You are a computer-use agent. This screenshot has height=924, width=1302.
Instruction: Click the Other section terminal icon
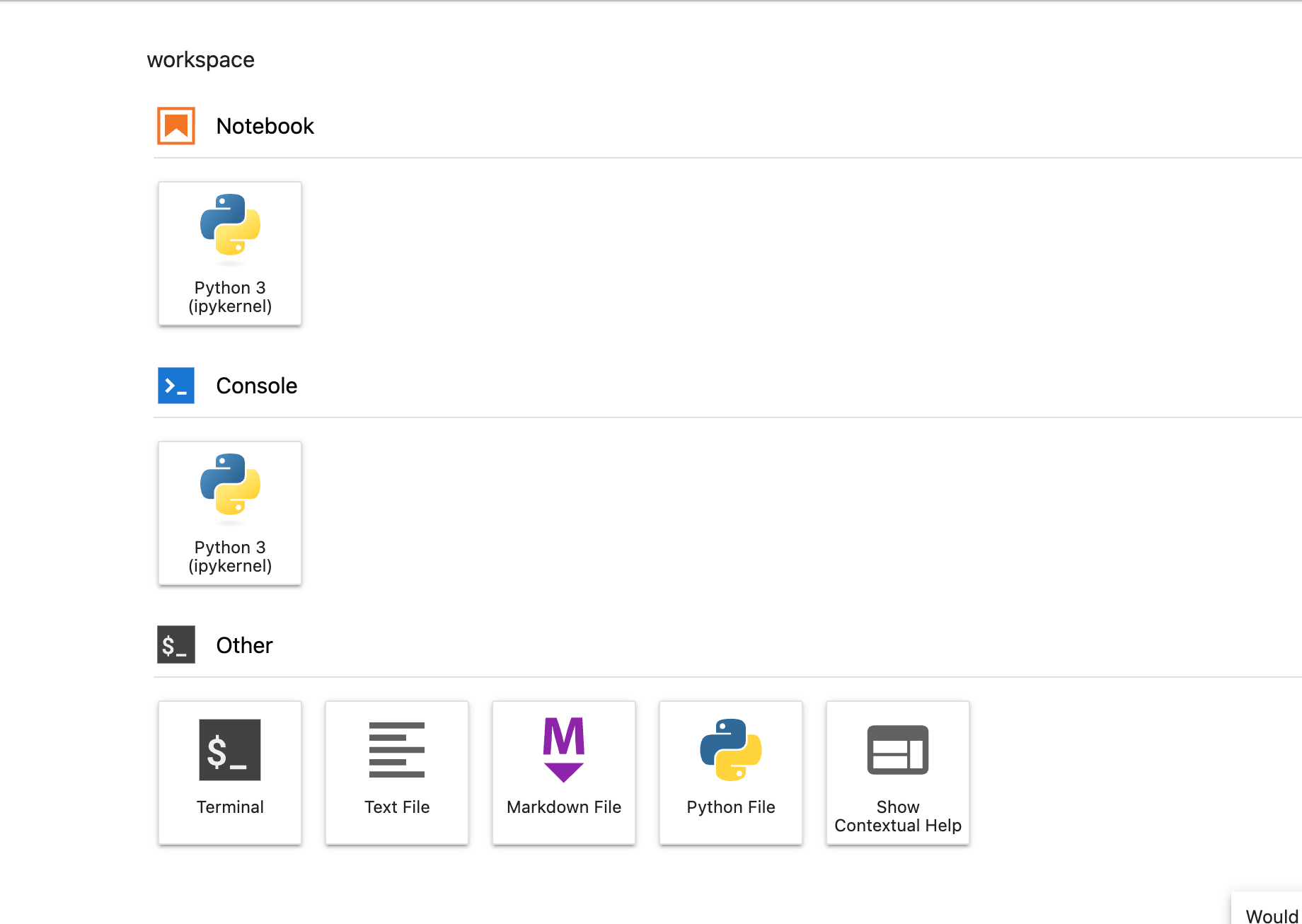click(176, 645)
